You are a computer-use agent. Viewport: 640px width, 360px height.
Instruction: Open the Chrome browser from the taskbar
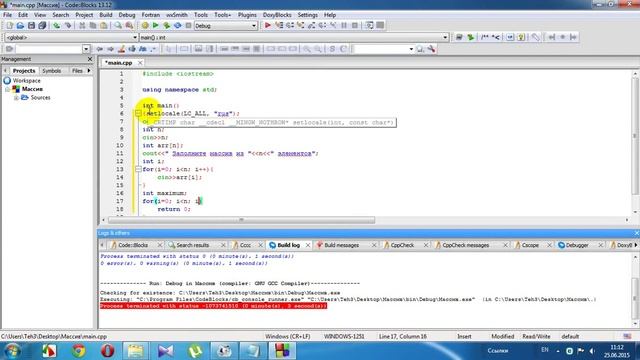(78, 351)
